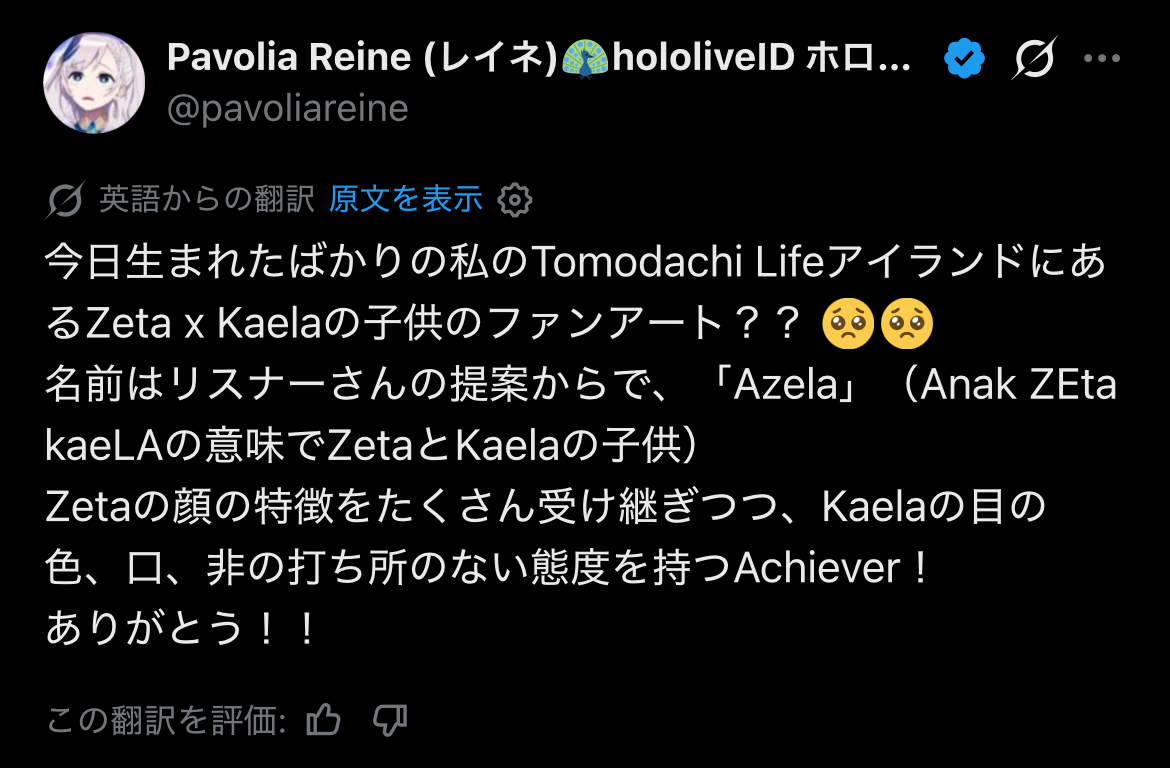1170x768 pixels.
Task: Click the blue verified checkmark badge
Action: pos(964,58)
